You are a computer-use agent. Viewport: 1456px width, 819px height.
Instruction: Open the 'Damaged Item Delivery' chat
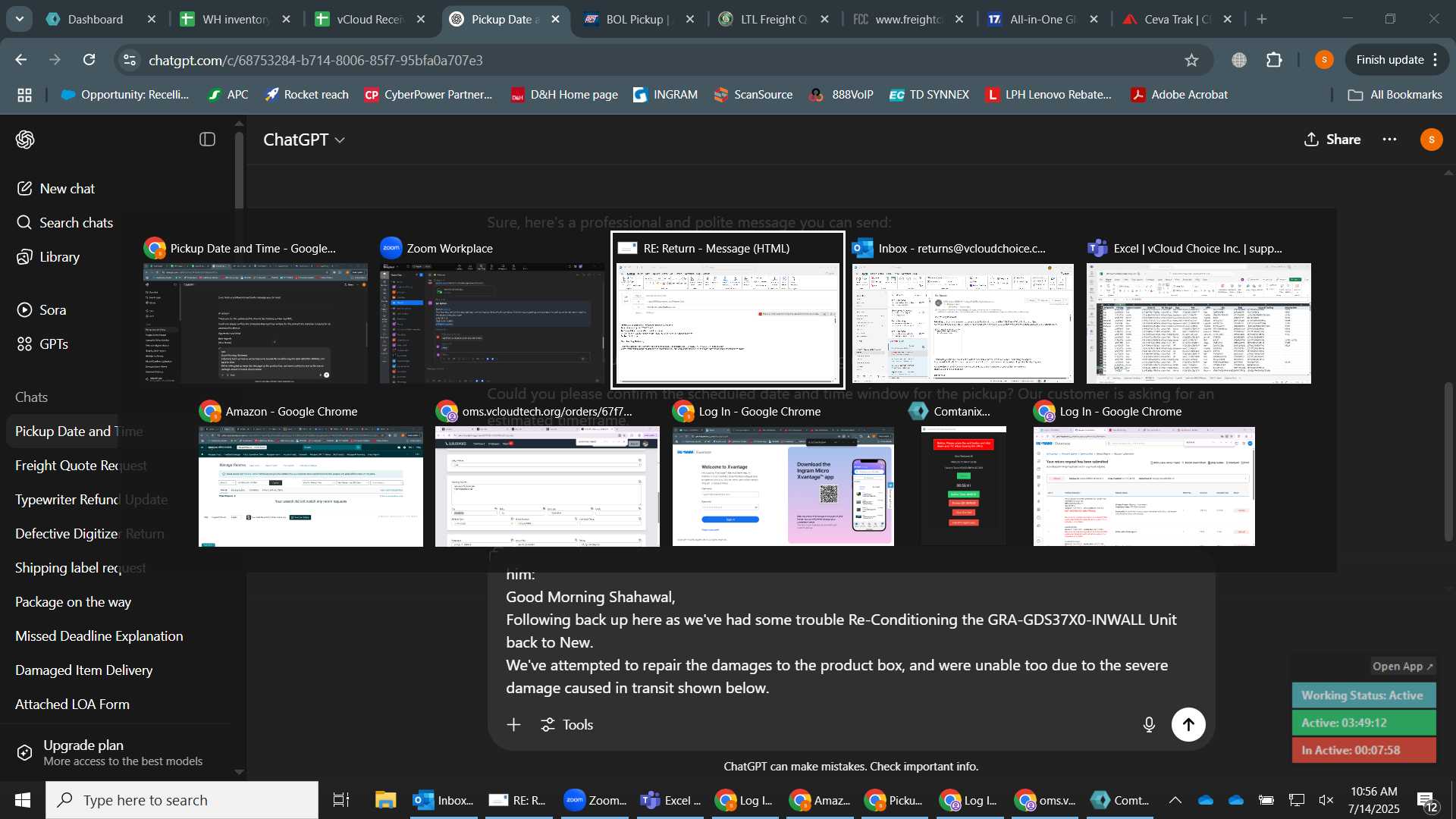coord(83,670)
